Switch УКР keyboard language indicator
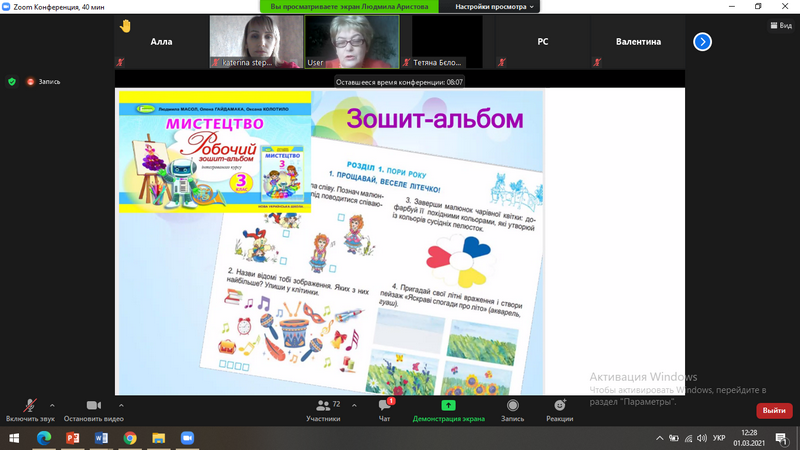Image resolution: width=800 pixels, height=450 pixels. tap(719, 438)
